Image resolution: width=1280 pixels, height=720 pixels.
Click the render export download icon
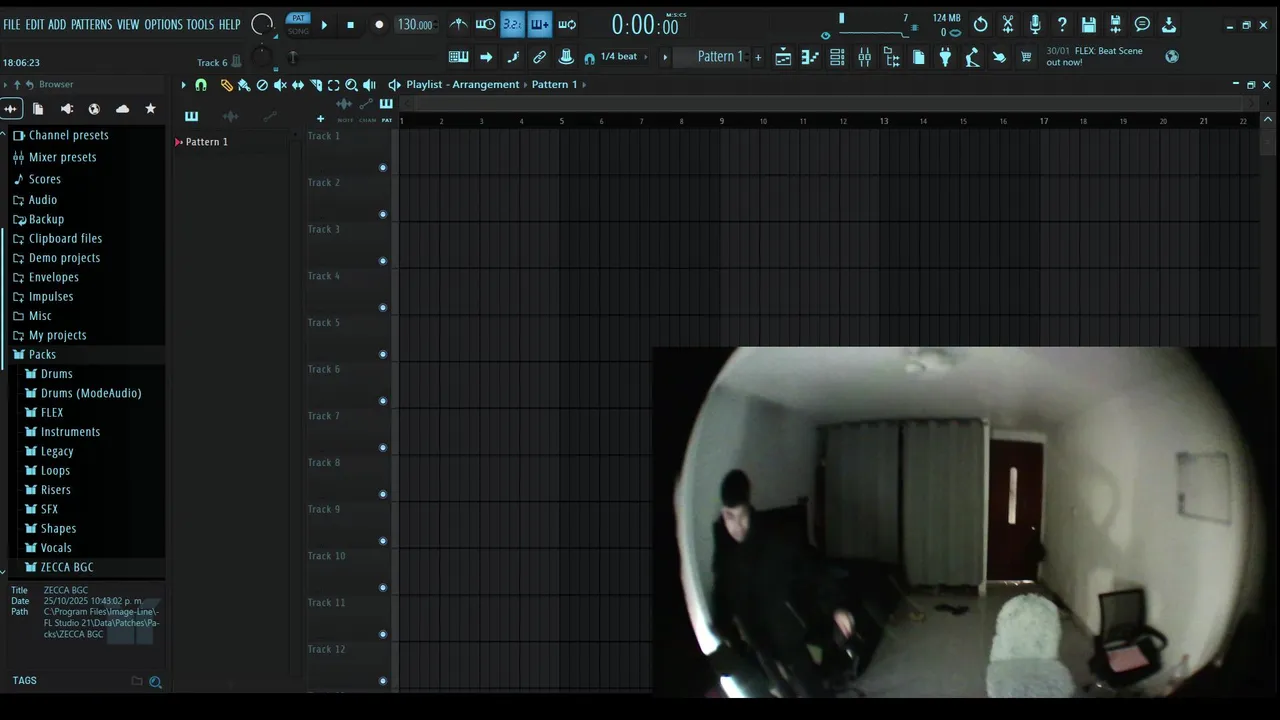pos(1168,24)
